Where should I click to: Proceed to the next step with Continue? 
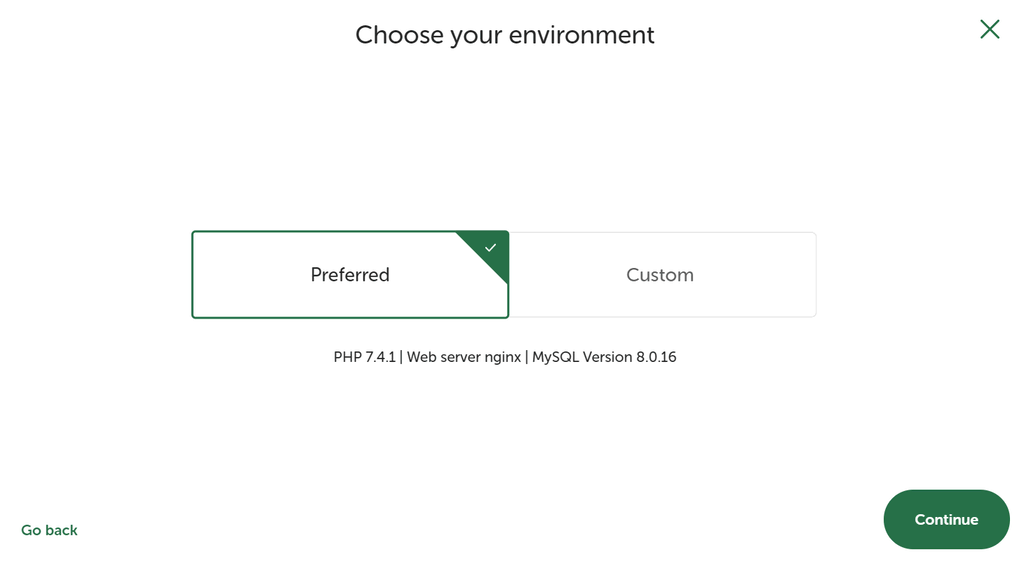tap(946, 520)
